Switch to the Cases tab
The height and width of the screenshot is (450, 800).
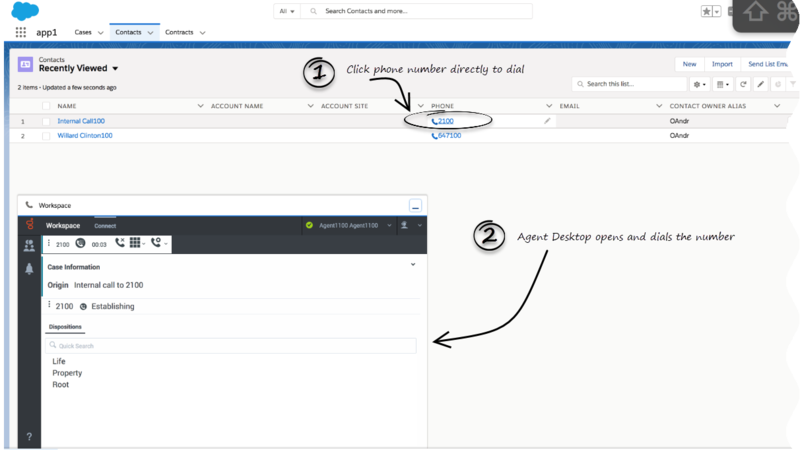(83, 32)
